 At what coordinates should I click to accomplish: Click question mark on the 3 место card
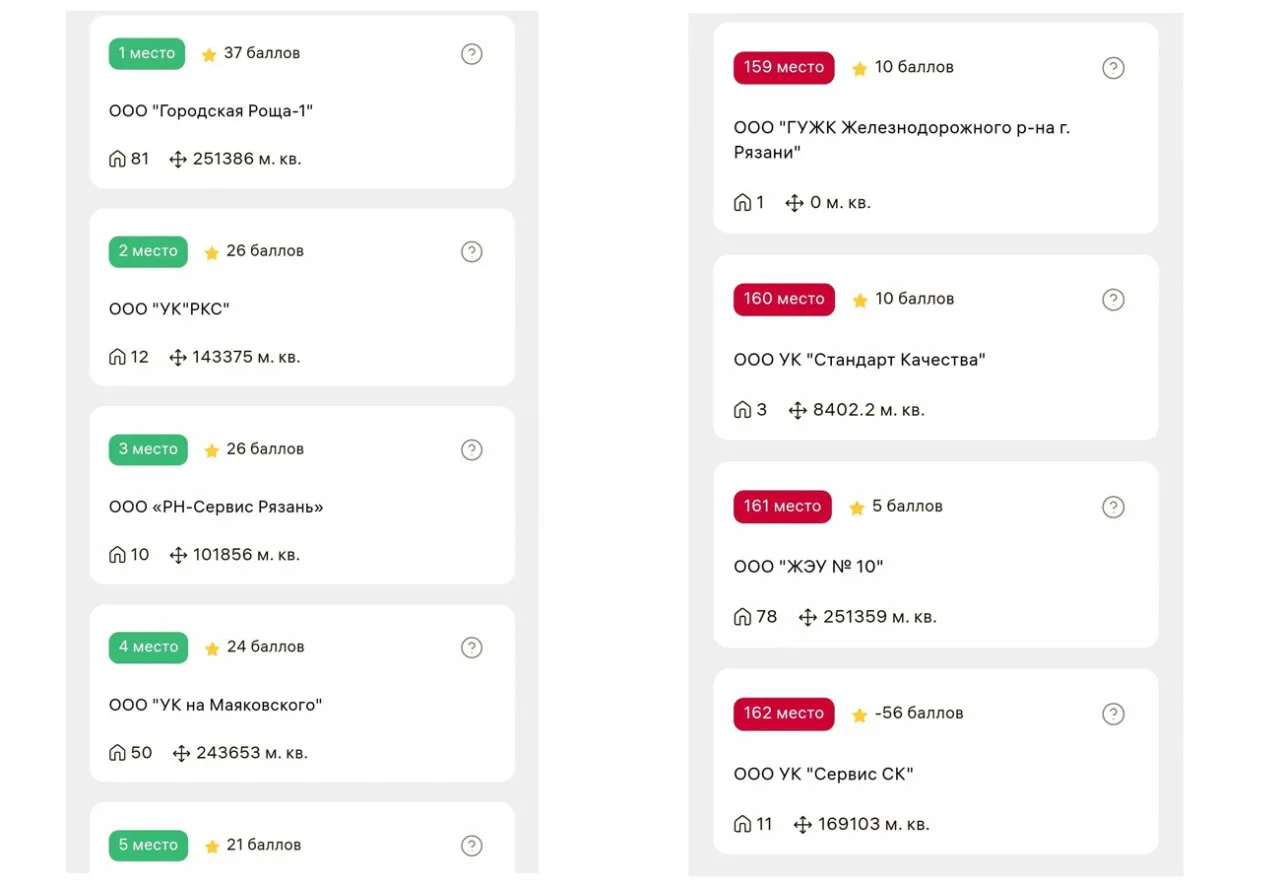point(472,450)
